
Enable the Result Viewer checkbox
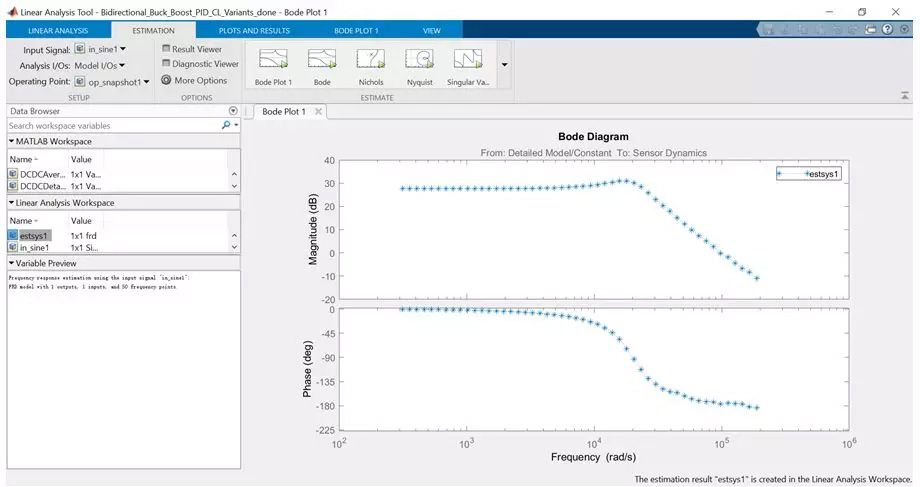click(166, 48)
